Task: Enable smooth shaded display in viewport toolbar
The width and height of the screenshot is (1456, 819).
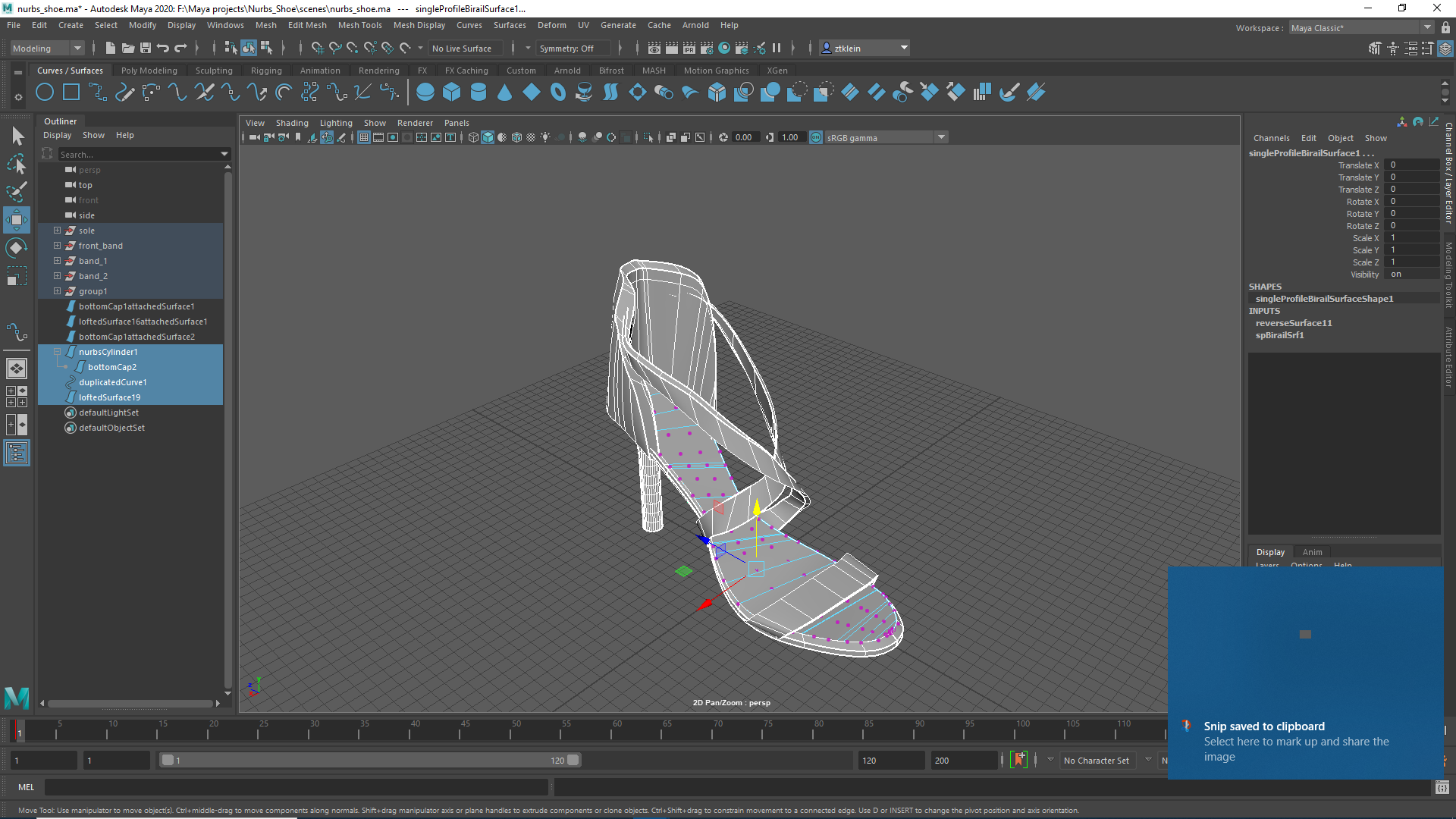Action: [x=488, y=137]
